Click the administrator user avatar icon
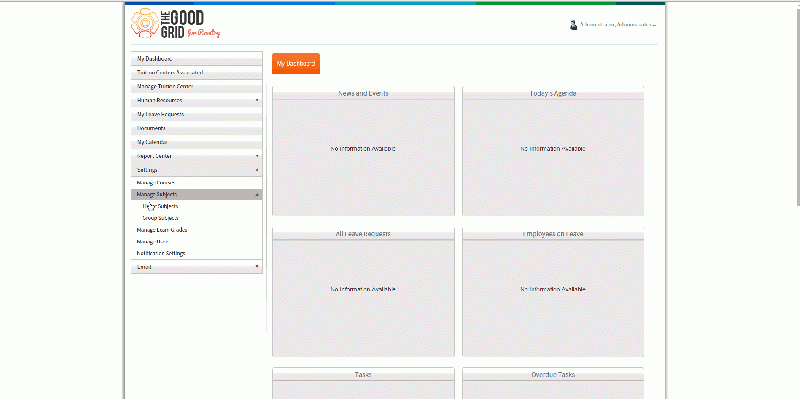 pyautogui.click(x=573, y=25)
